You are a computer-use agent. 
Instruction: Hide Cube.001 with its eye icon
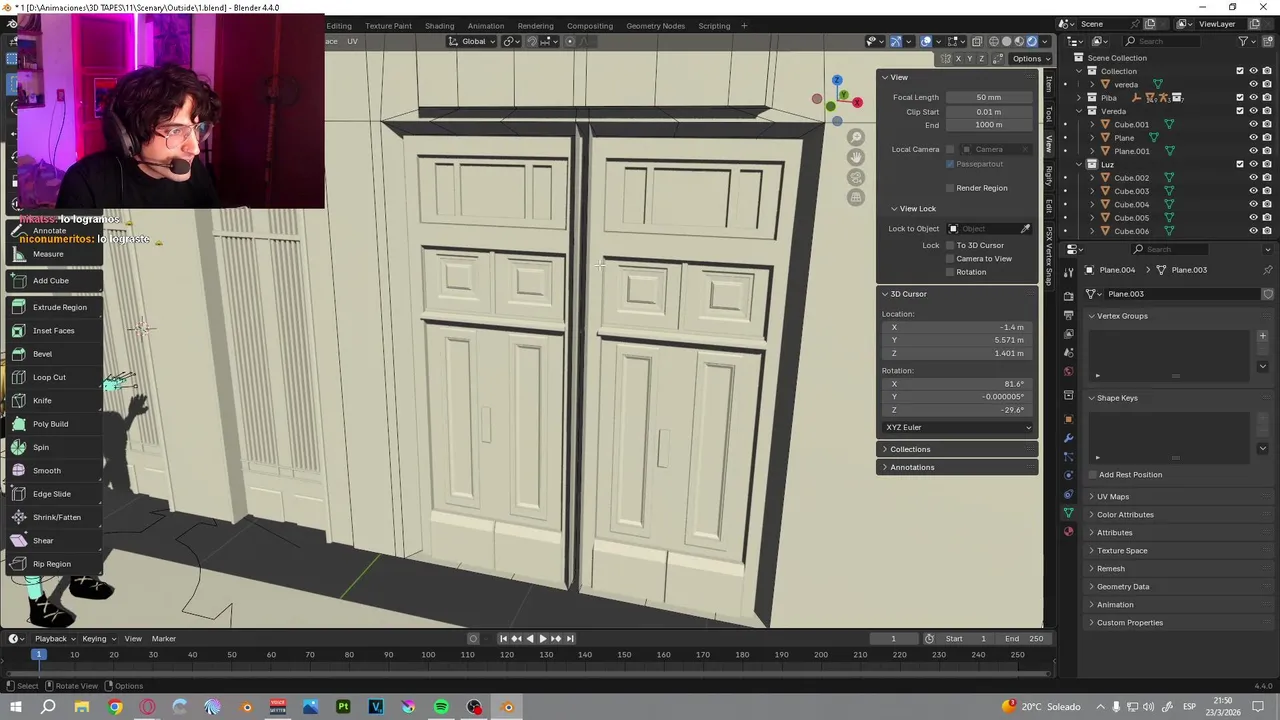(x=1253, y=124)
